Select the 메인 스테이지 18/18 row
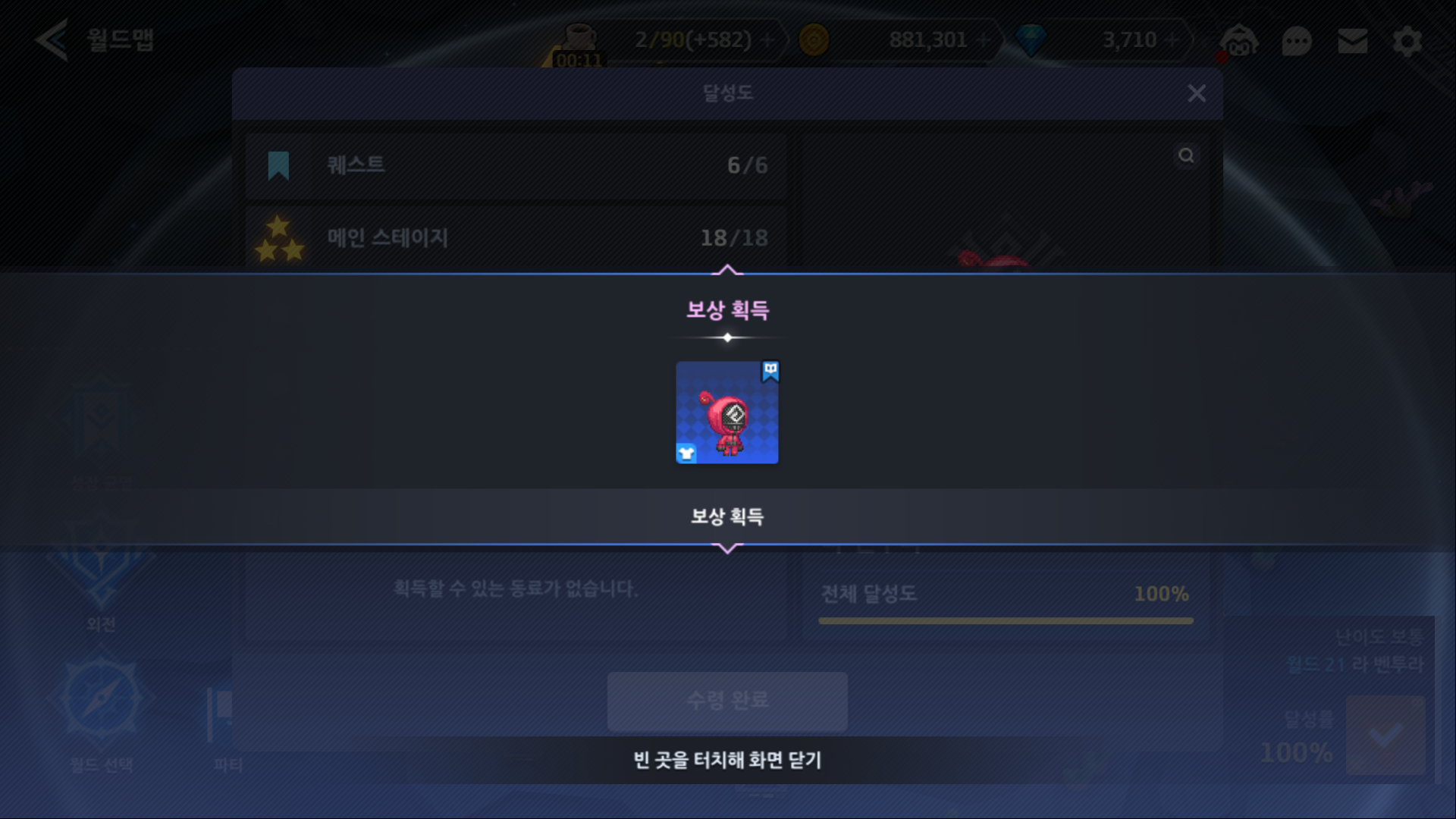1456x819 pixels. 516,237
